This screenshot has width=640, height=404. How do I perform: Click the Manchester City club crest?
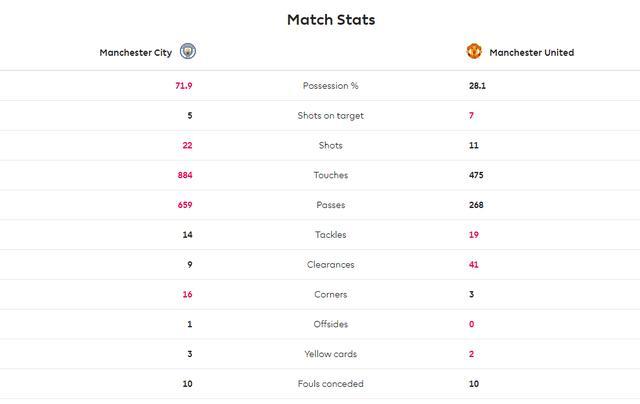pos(188,52)
